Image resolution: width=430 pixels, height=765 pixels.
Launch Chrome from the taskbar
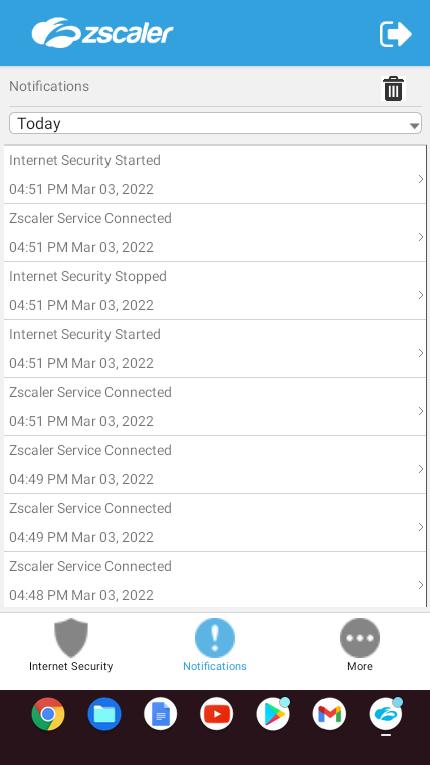click(x=48, y=714)
